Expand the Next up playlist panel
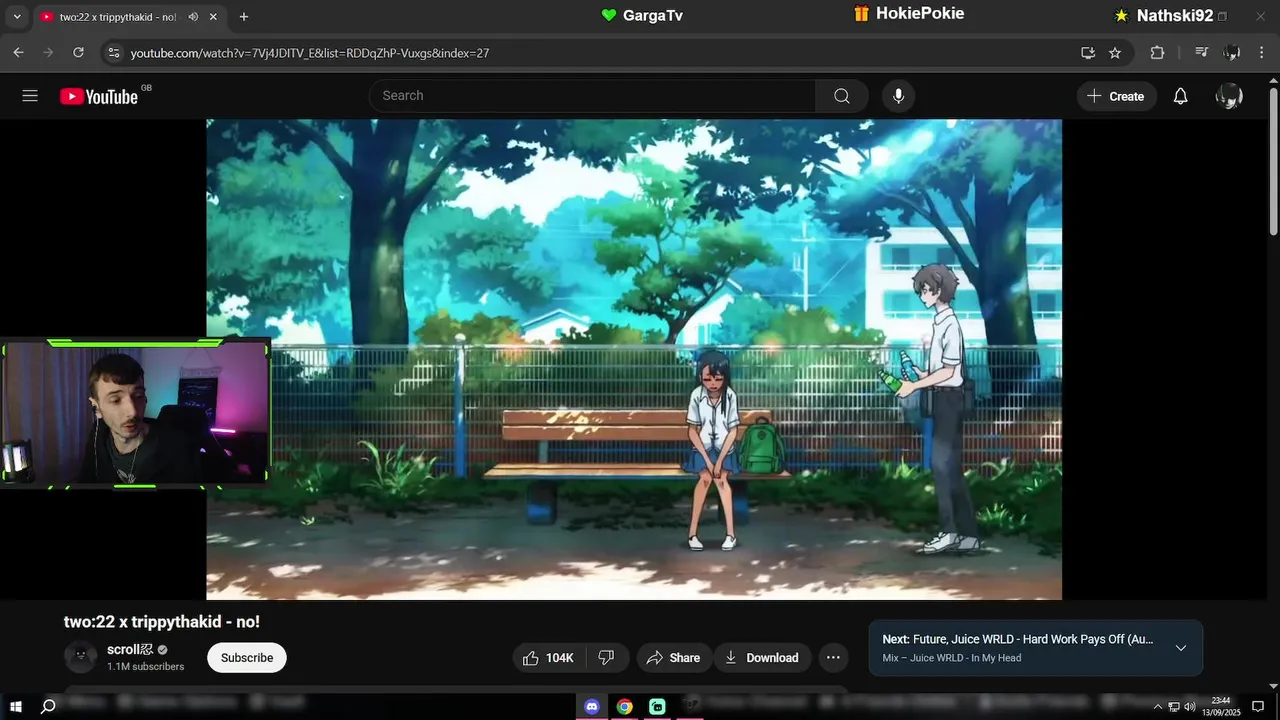Viewport: 1280px width, 720px height. [1180, 648]
